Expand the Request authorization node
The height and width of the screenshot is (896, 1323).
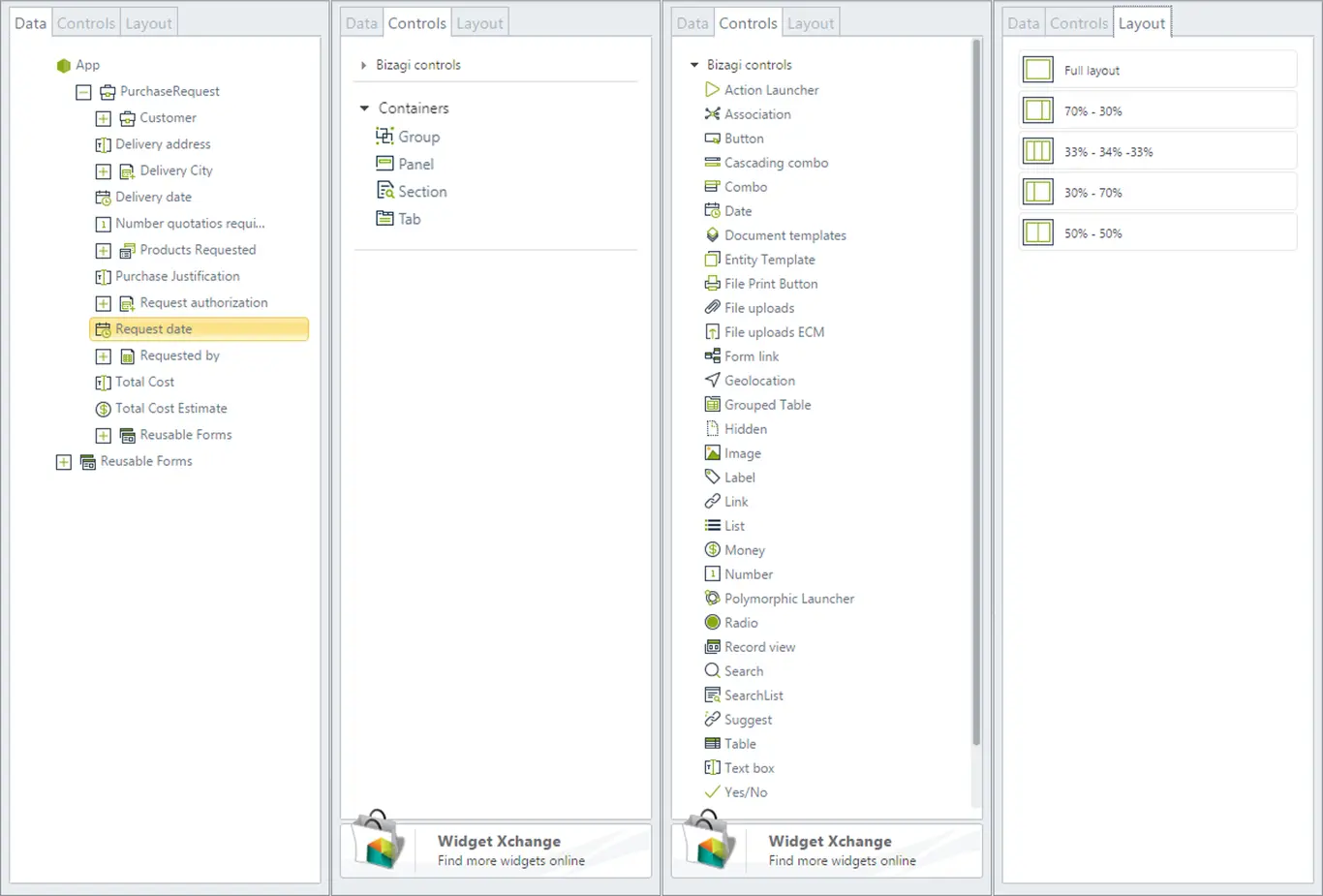point(103,304)
